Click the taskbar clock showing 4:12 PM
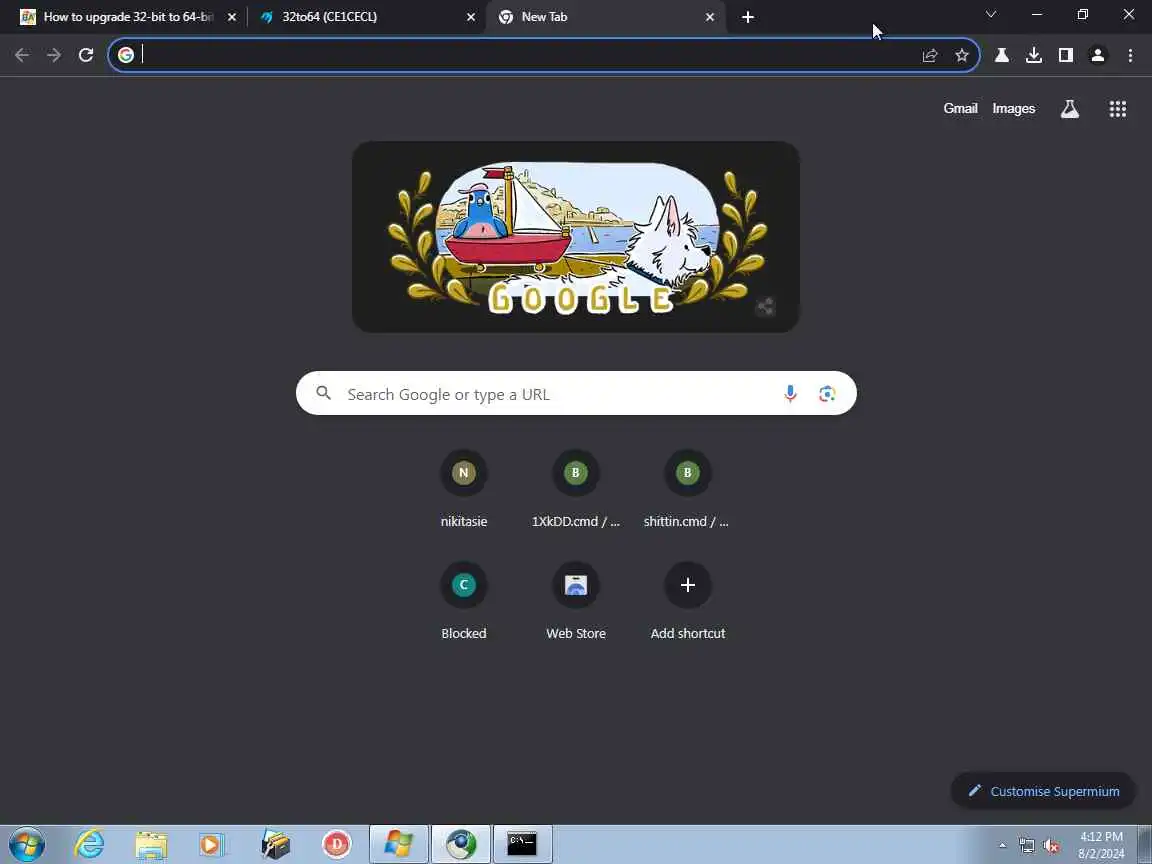Image resolution: width=1152 pixels, height=864 pixels. click(x=1101, y=845)
